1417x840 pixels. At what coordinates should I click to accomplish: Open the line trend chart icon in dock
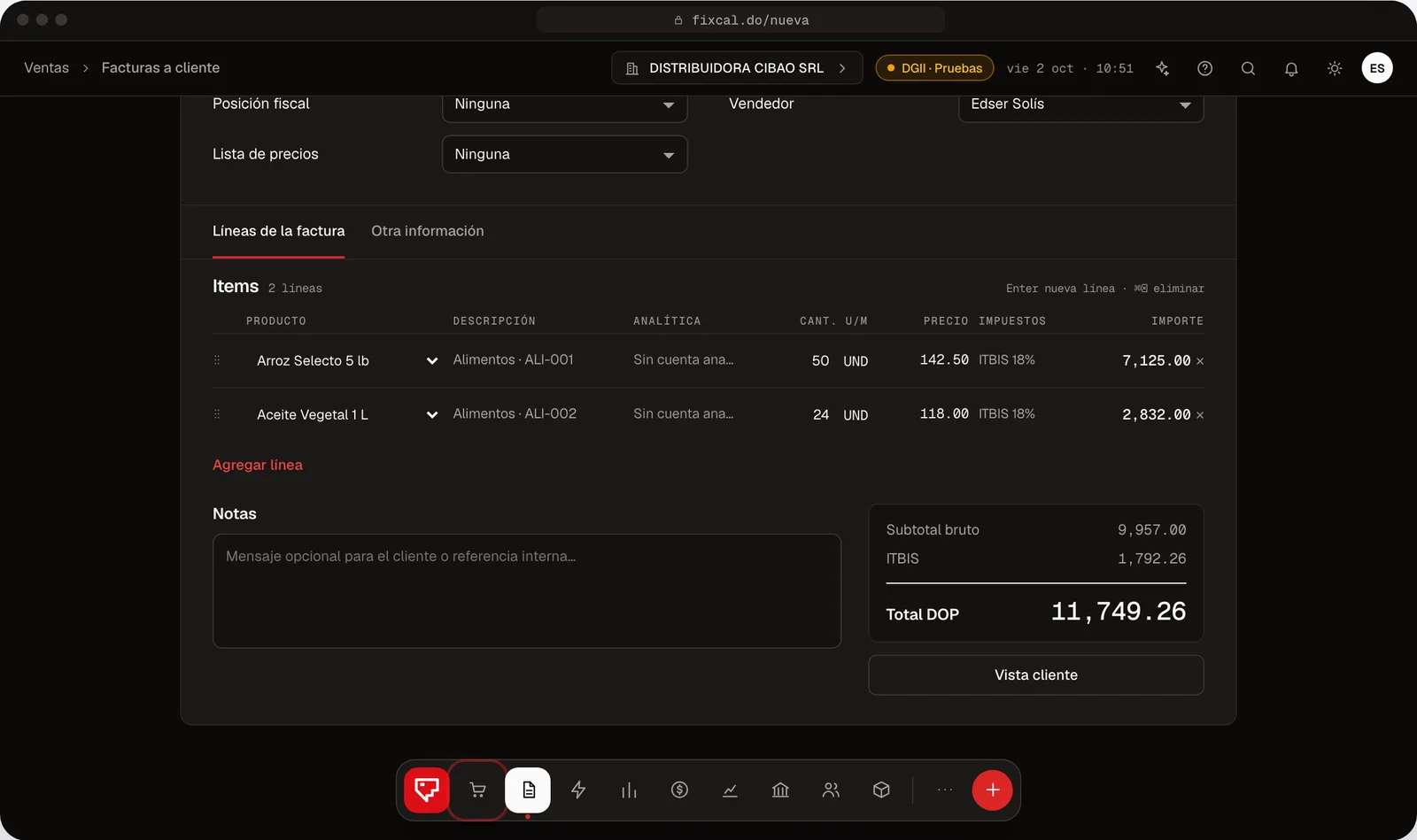pos(730,790)
